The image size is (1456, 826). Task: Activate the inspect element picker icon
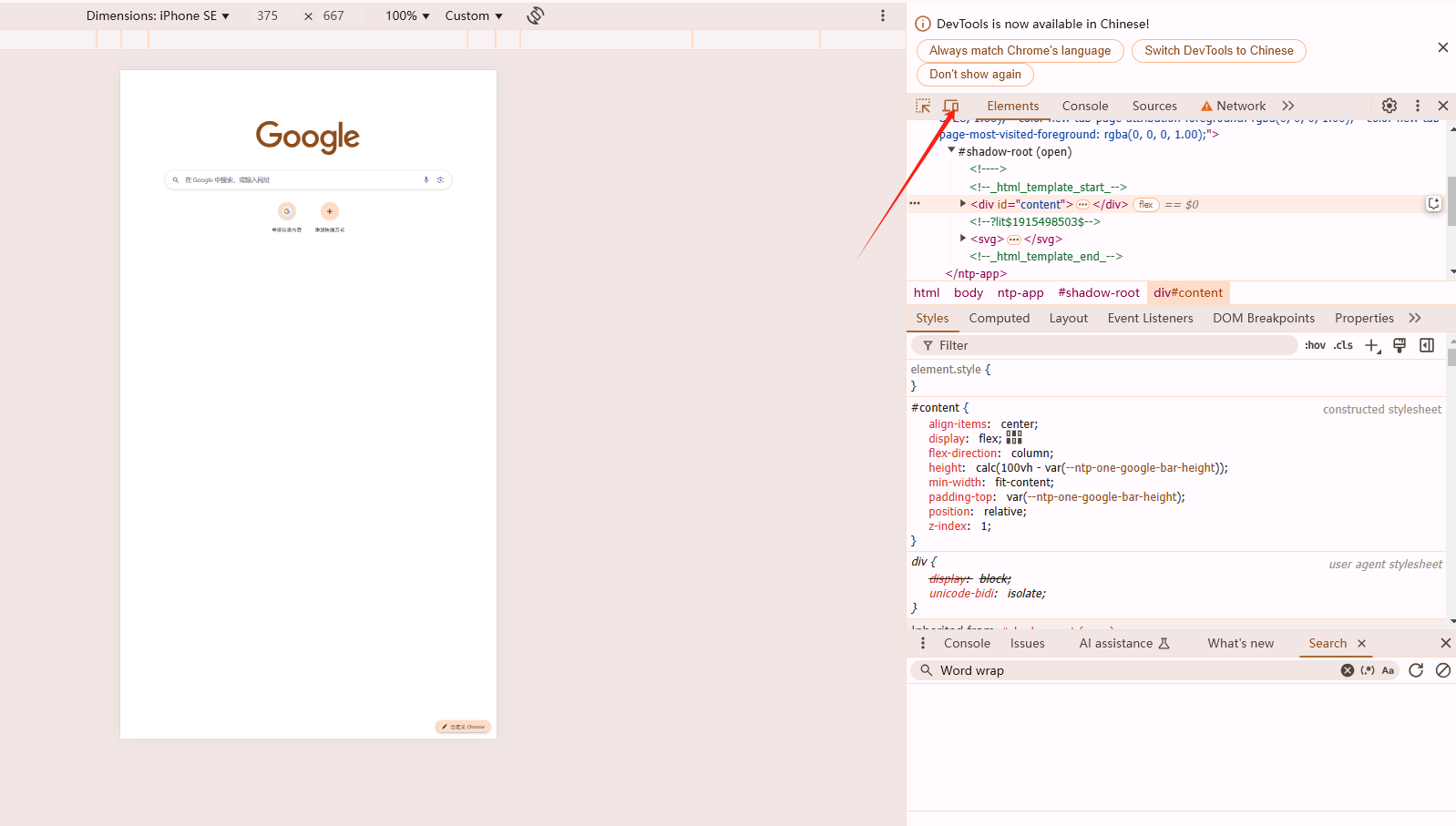click(923, 106)
